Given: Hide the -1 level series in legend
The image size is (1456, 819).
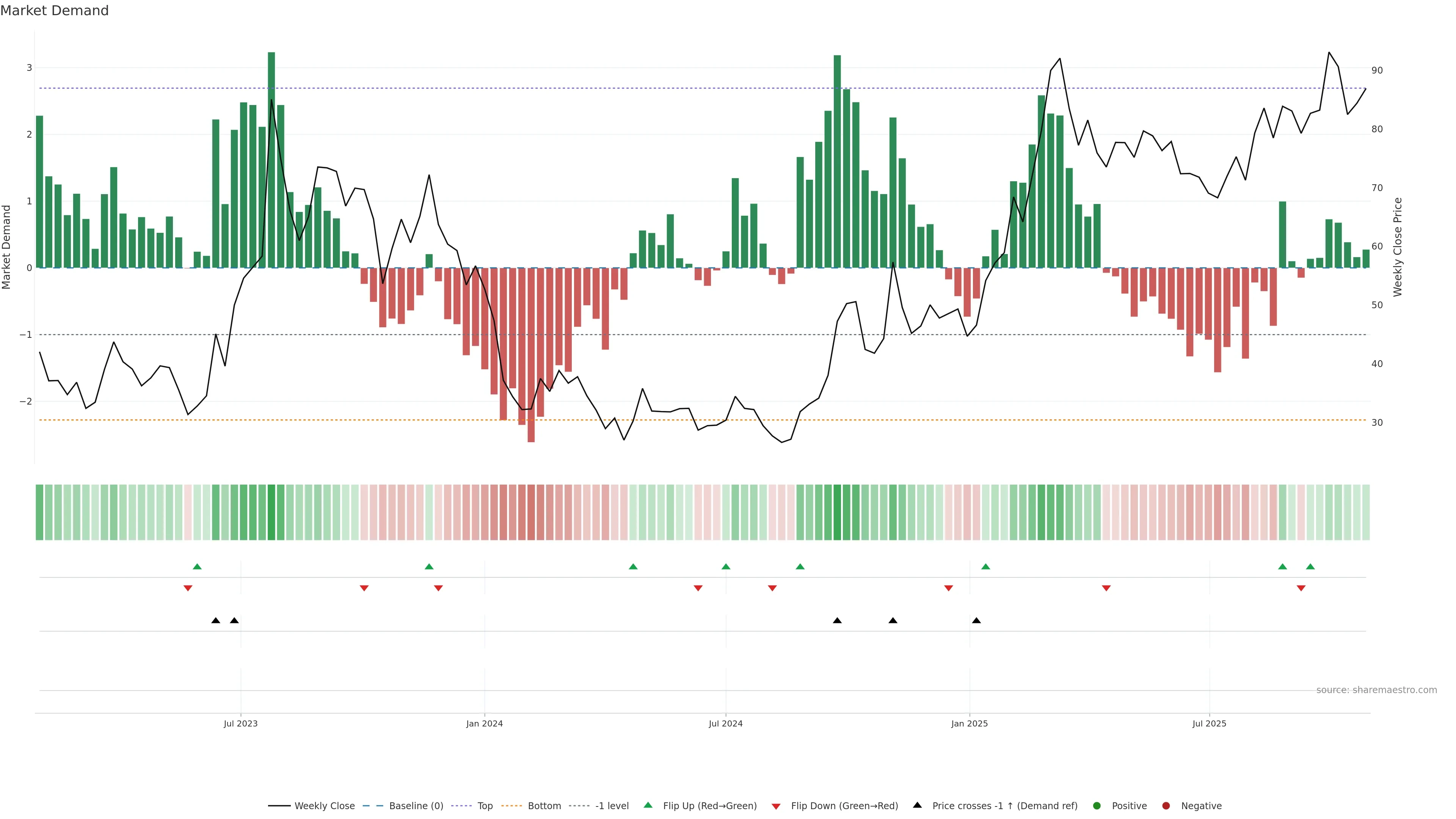Looking at the screenshot, I should pos(612,806).
